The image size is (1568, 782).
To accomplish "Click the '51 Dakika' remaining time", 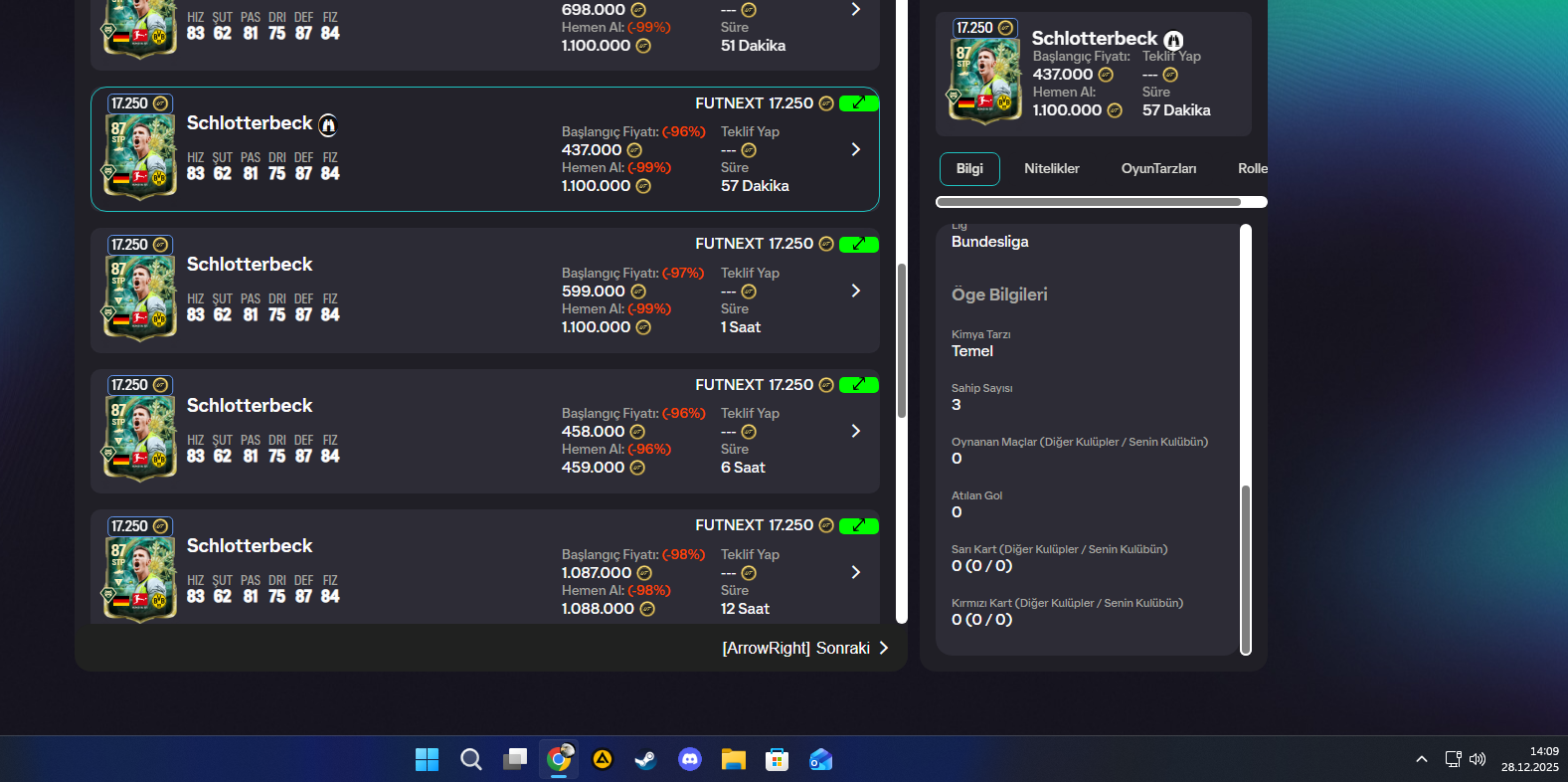I will [x=753, y=46].
